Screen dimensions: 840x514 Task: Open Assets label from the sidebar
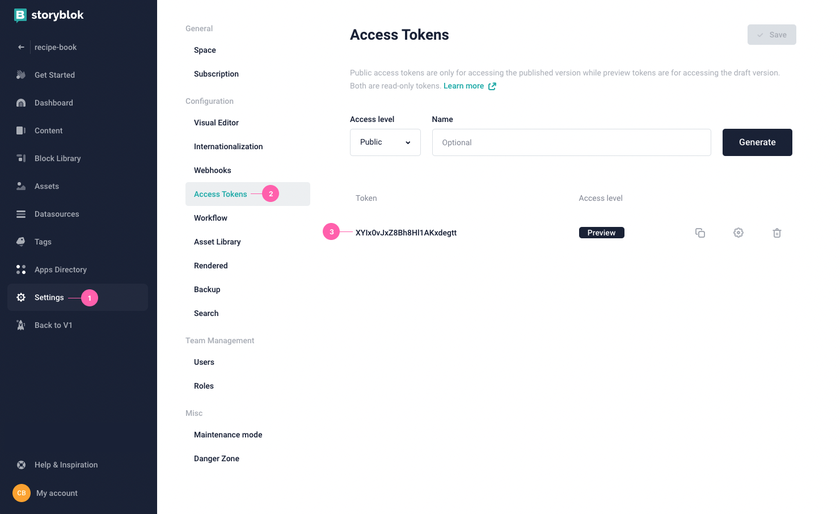(47, 187)
